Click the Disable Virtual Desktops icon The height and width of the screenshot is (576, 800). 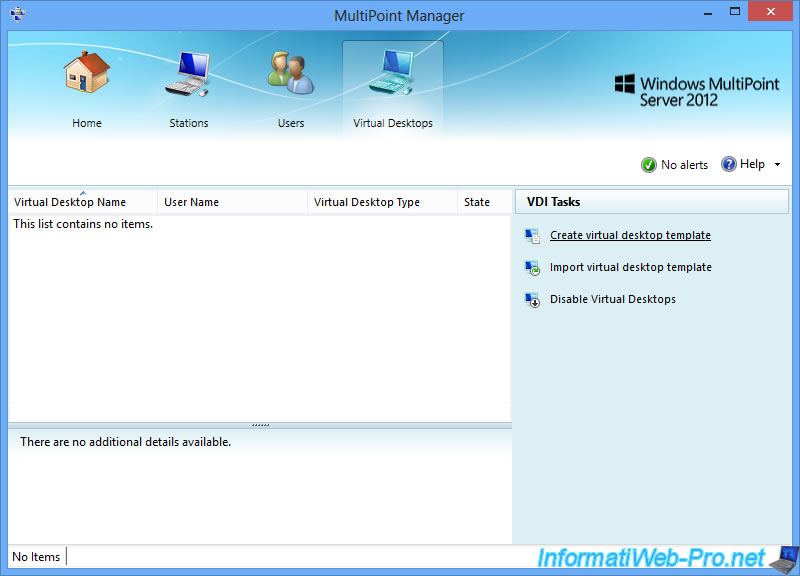click(x=532, y=299)
